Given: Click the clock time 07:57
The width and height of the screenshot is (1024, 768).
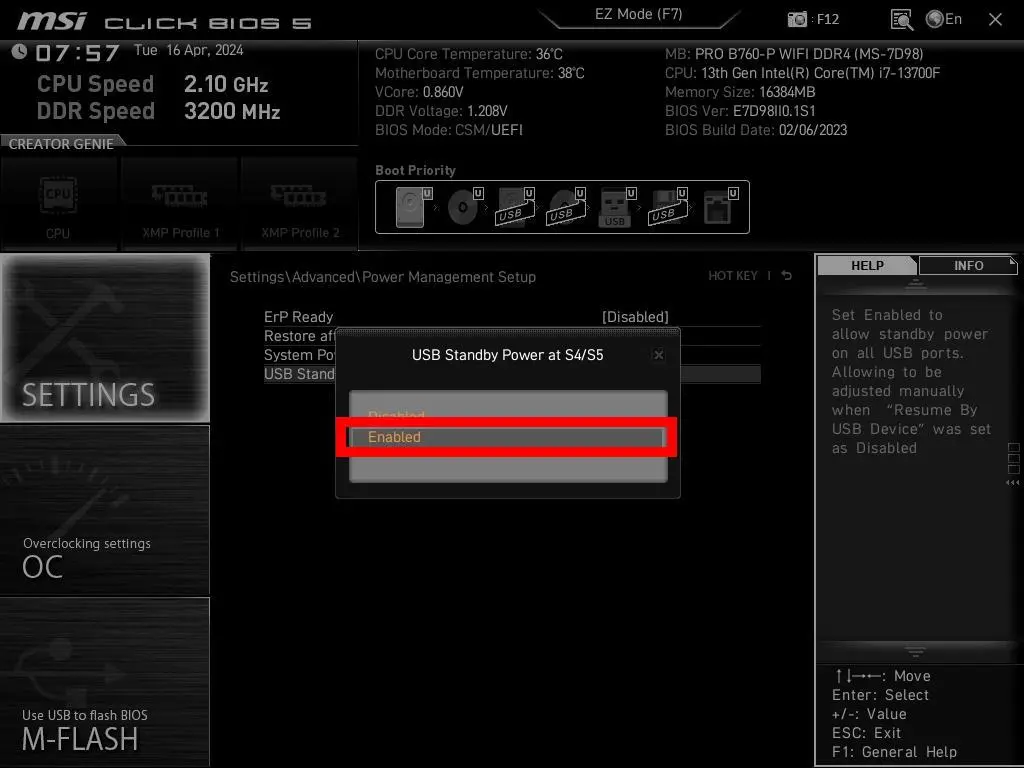Looking at the screenshot, I should coord(77,52).
